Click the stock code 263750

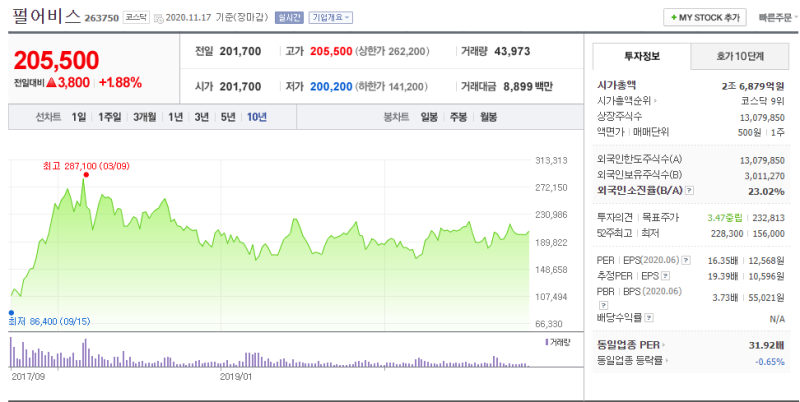click(x=102, y=18)
